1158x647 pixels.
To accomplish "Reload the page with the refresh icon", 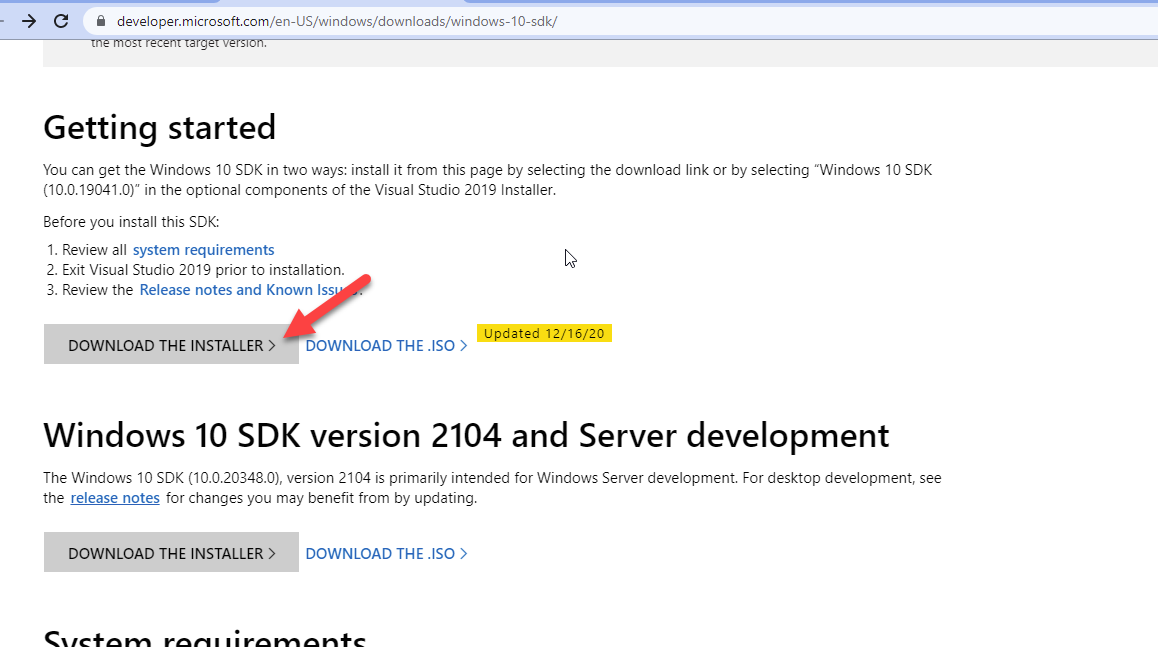I will pos(61,21).
